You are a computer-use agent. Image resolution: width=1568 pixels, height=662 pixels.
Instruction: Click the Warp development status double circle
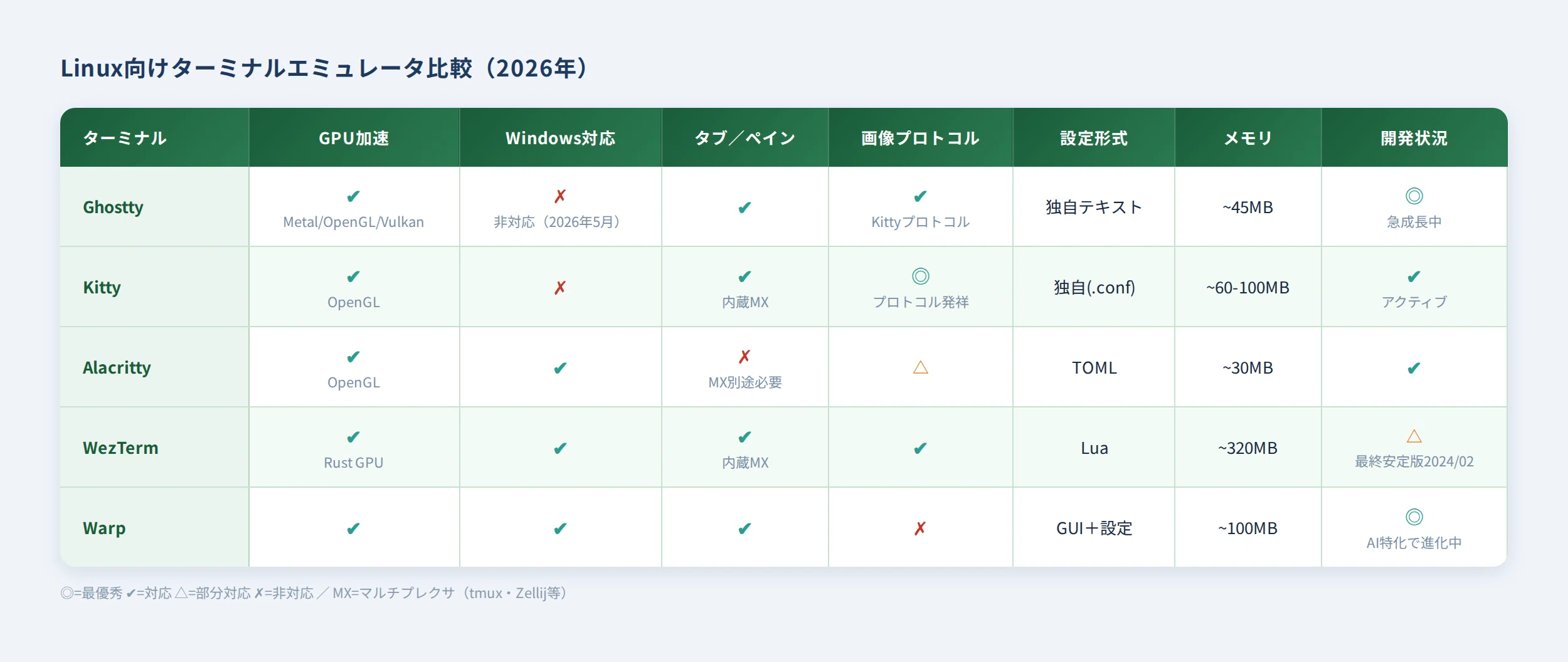[x=1414, y=517]
